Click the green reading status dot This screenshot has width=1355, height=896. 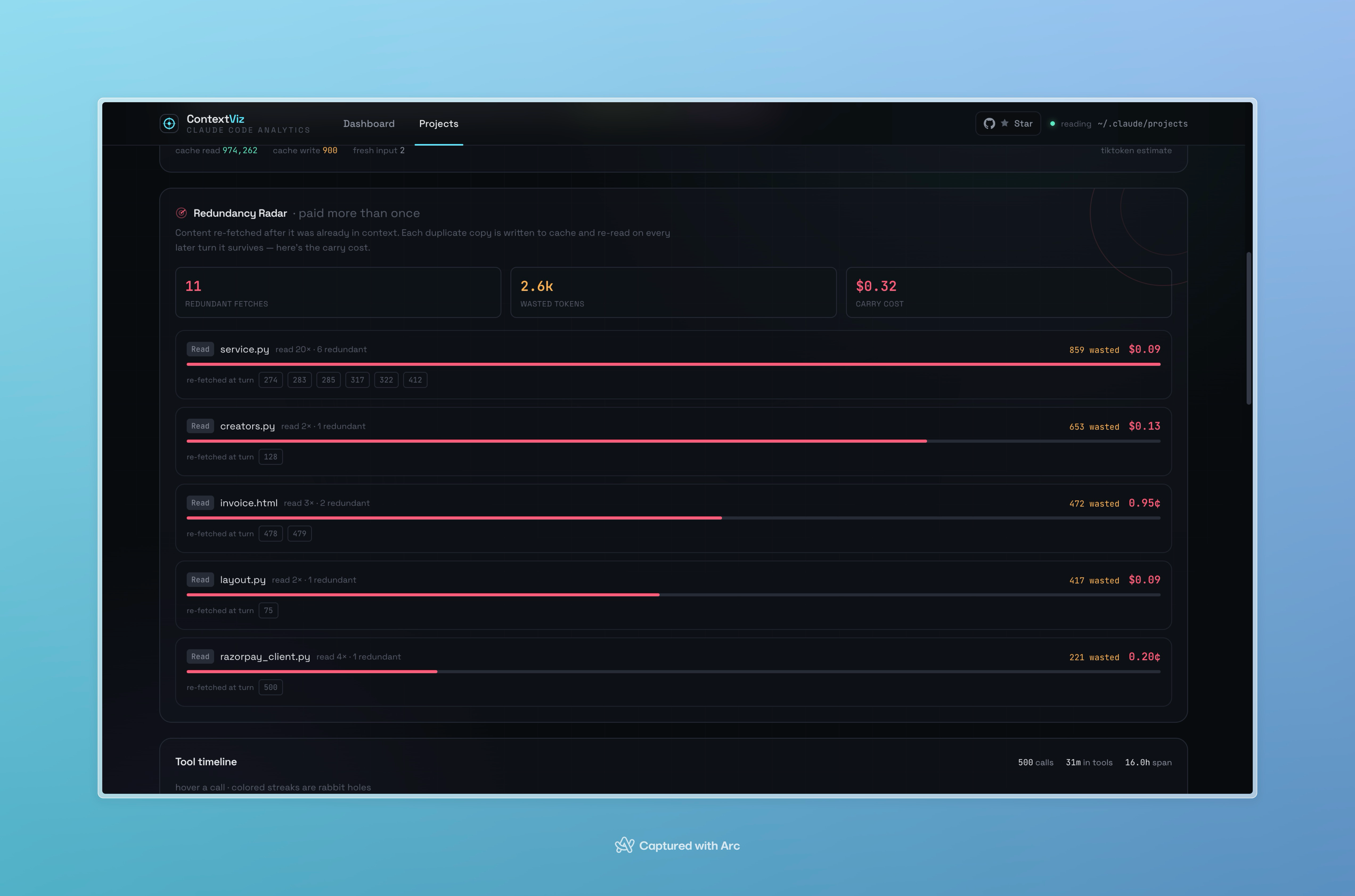(1052, 124)
